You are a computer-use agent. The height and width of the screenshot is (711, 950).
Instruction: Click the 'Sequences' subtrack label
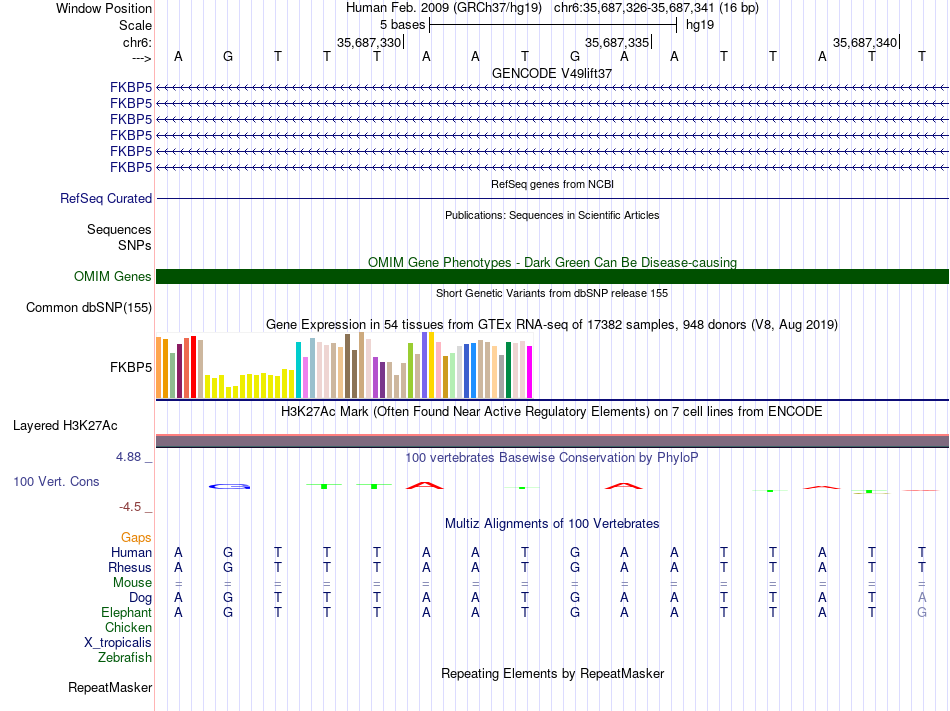tap(119, 230)
